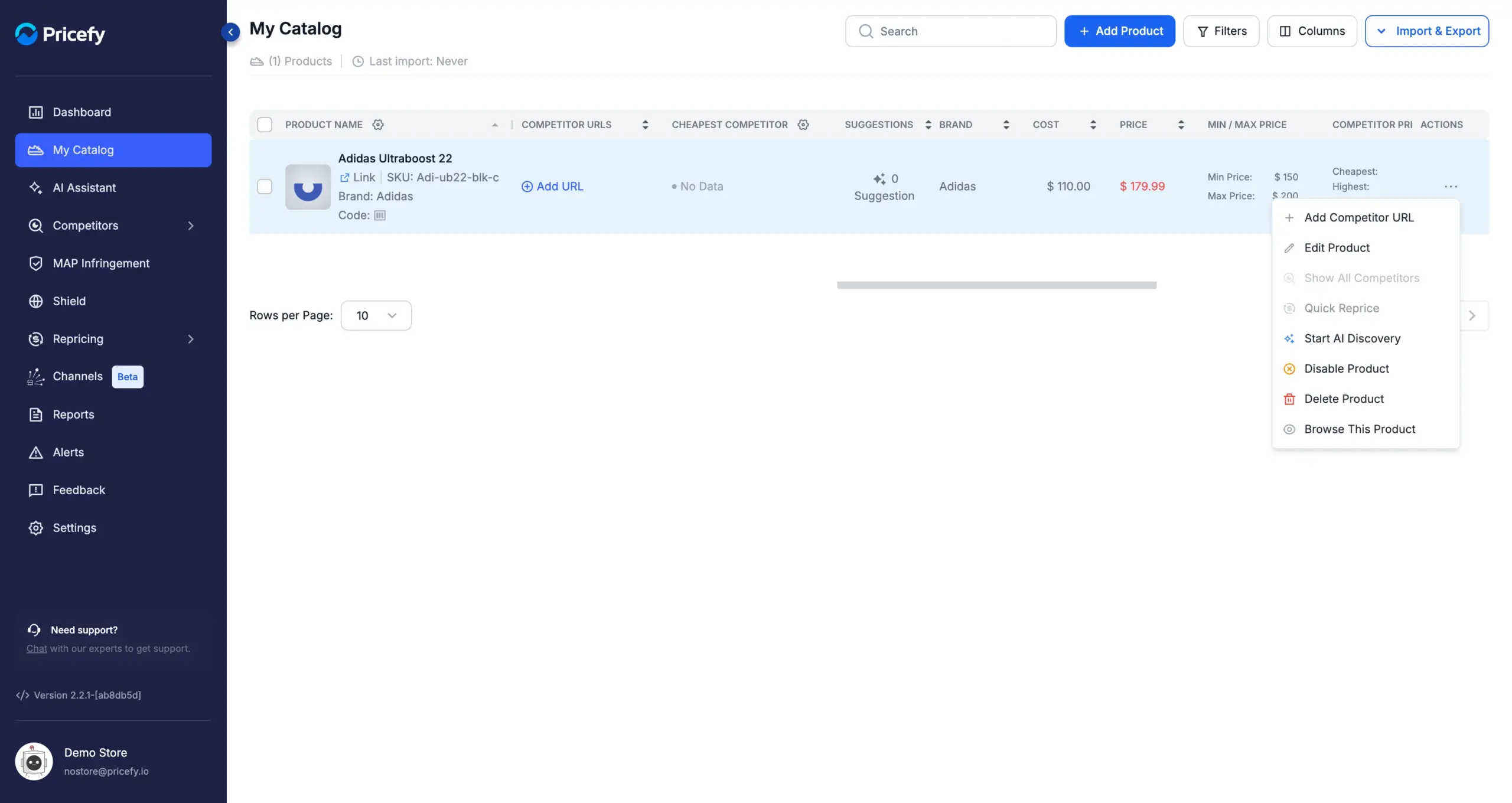Toggle the select-all header checkbox
This screenshot has width=1512, height=803.
point(265,125)
